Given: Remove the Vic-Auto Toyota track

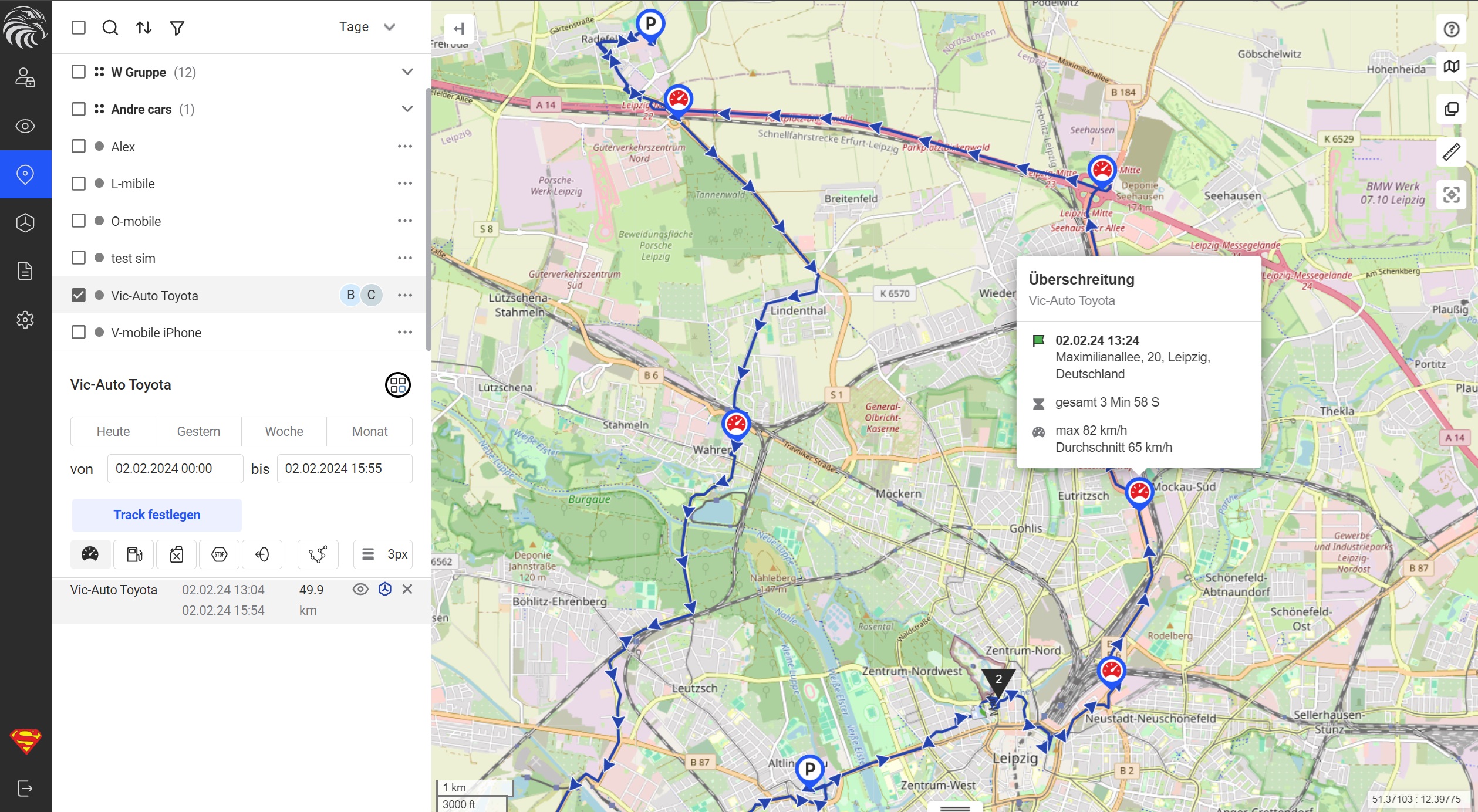Looking at the screenshot, I should 407,589.
